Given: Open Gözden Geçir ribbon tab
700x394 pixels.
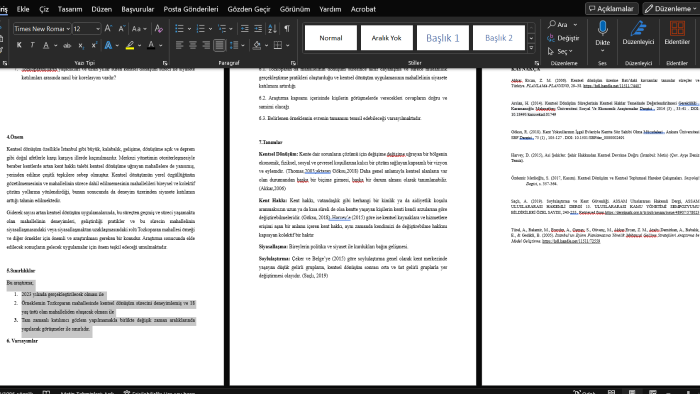Looking at the screenshot, I should tap(249, 9).
